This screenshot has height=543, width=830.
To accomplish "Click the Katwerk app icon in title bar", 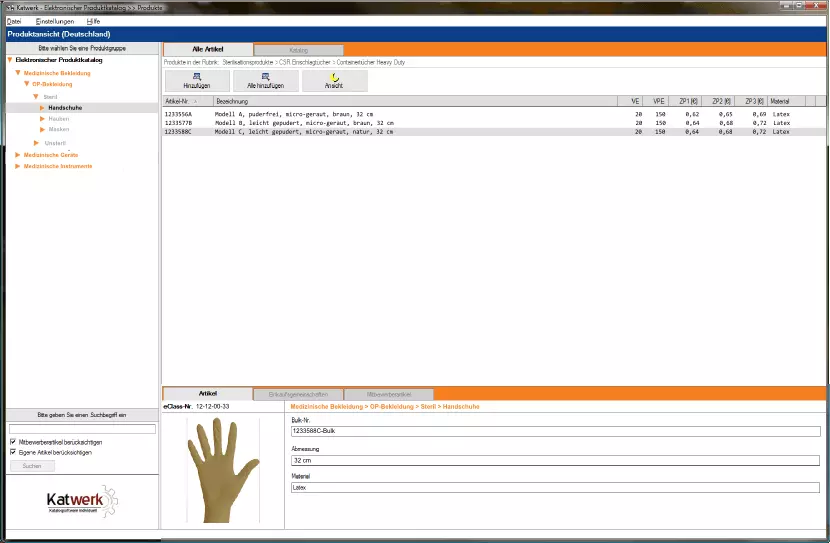I will (8, 7).
